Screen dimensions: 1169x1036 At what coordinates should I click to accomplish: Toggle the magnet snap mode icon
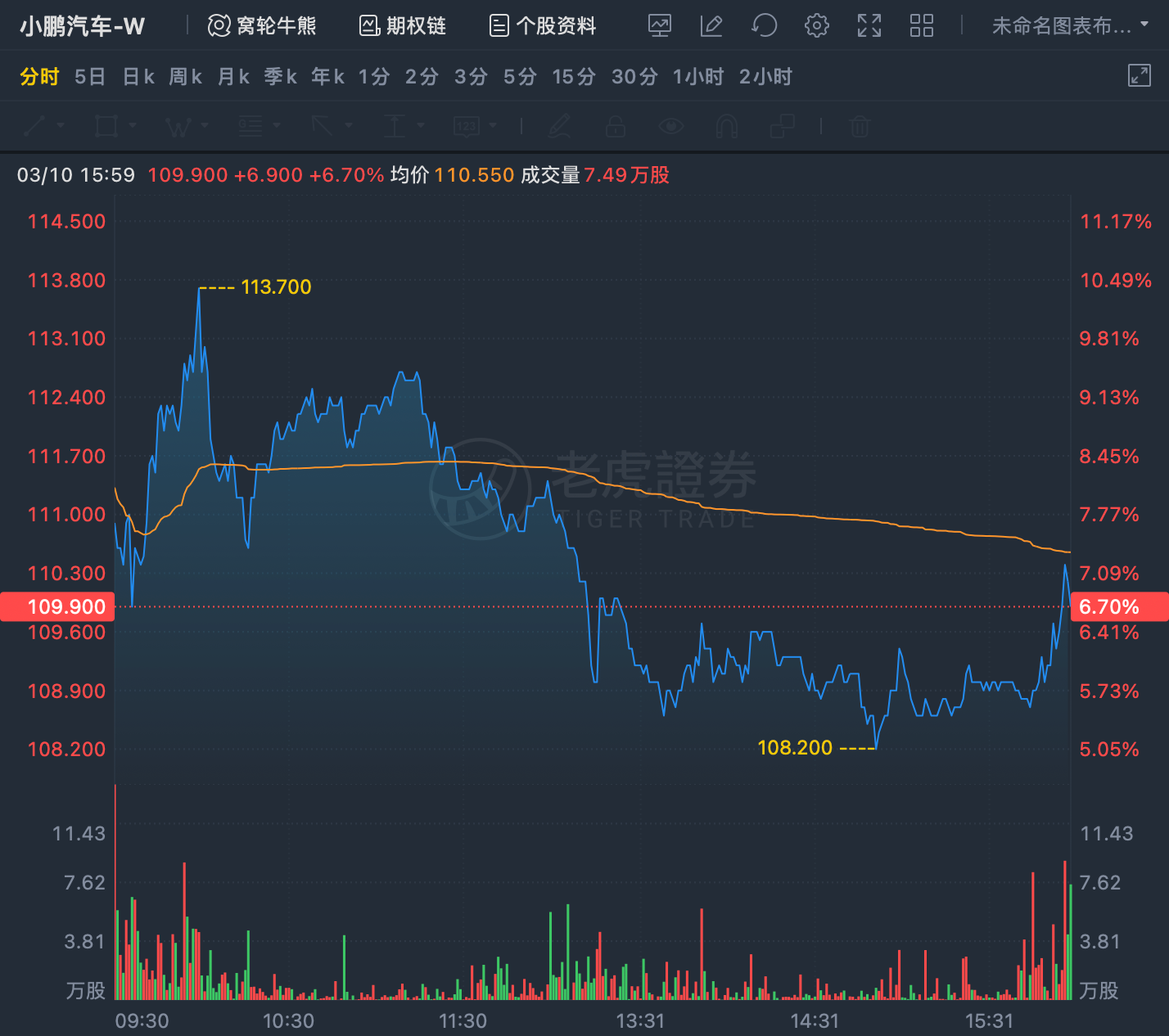(x=726, y=126)
